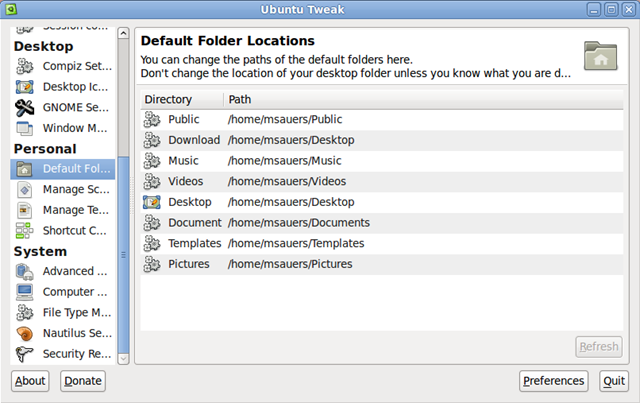Open GNOME Settings wrench icon
This screenshot has height=403, width=640.
(x=24, y=108)
